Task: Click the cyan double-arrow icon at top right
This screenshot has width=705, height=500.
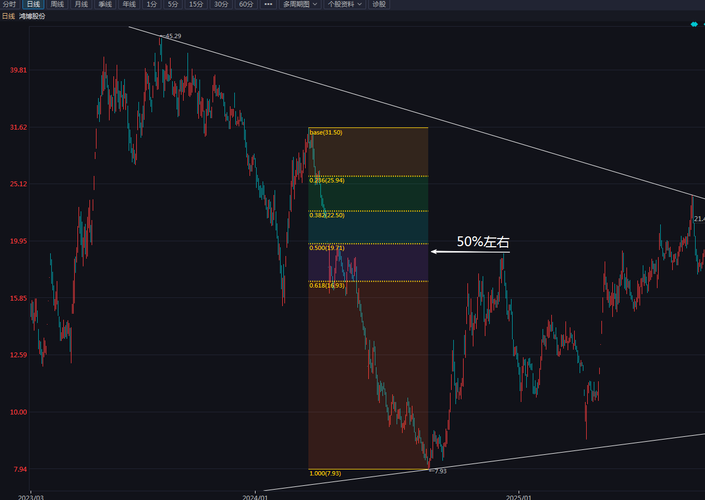Action: pos(694,24)
